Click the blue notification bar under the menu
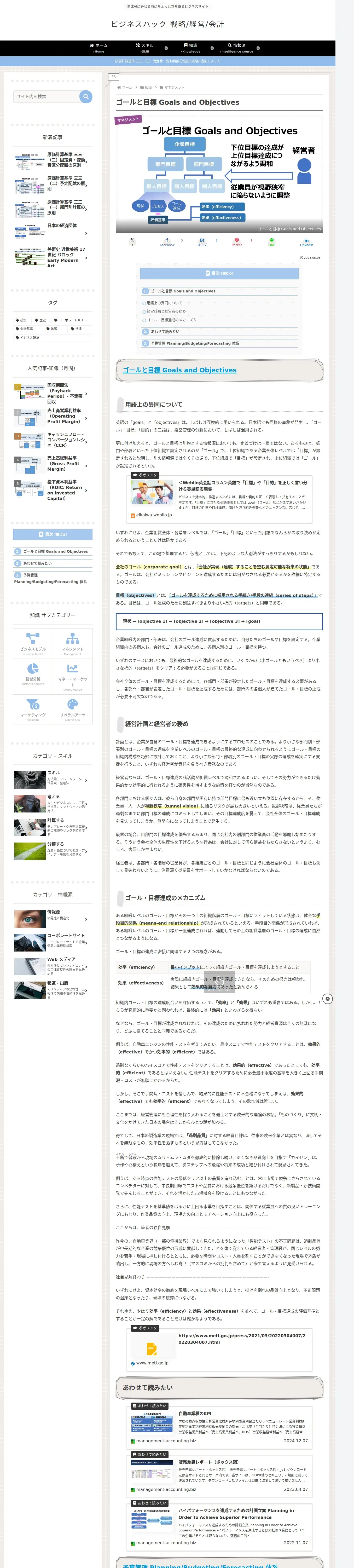This screenshot has height=1568, width=354. coord(168,61)
